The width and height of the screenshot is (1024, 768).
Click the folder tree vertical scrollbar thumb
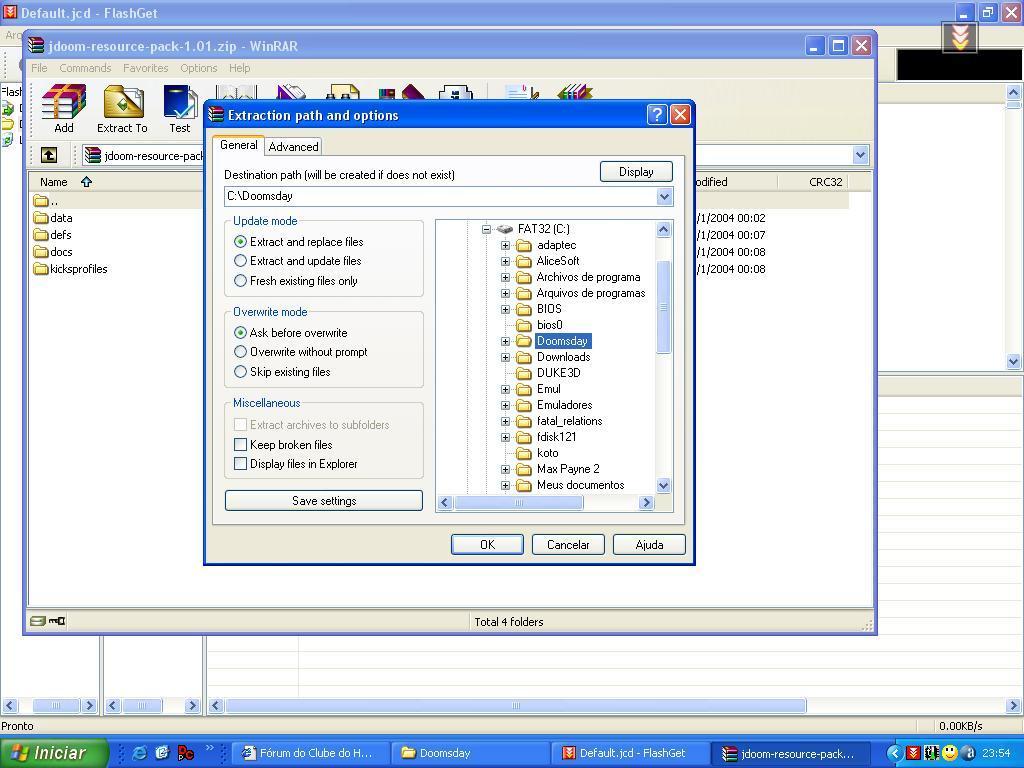click(664, 307)
